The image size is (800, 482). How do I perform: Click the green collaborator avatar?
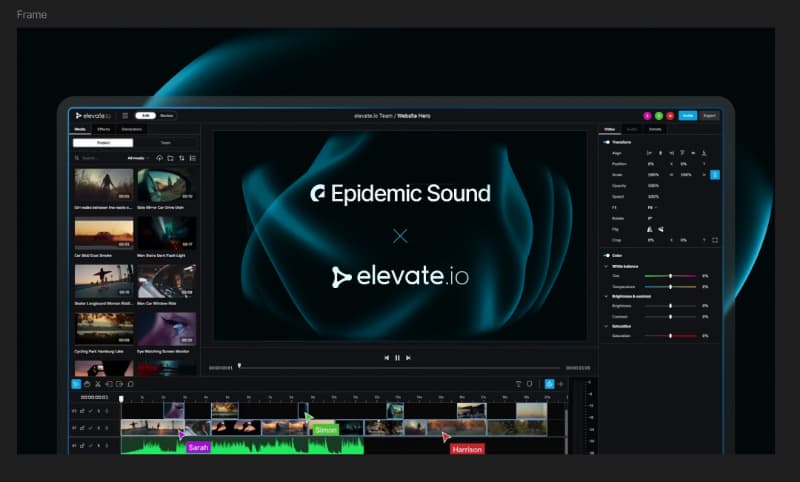pyautogui.click(x=659, y=116)
